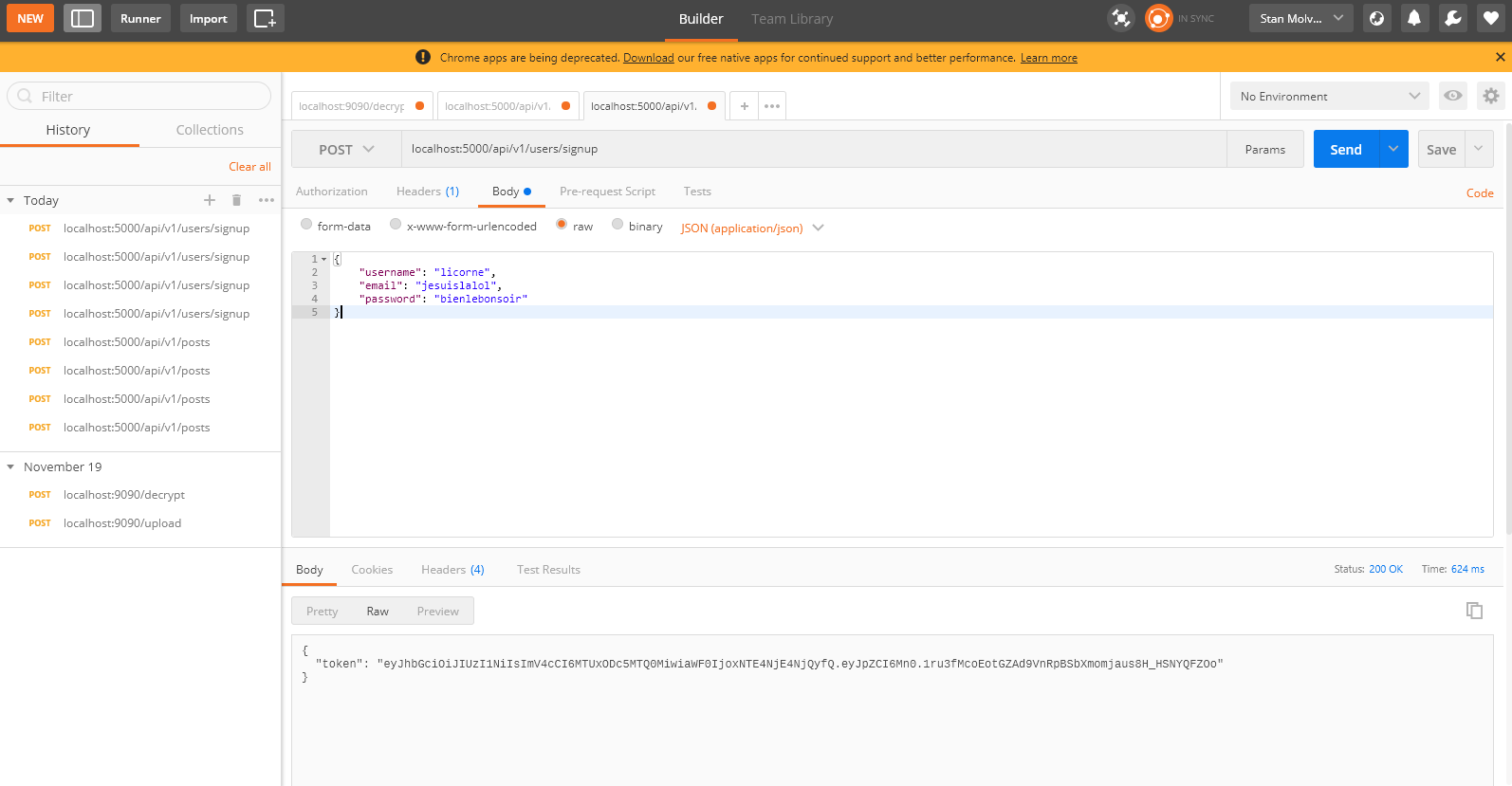Toggle the sidebar layout icon
Image resolution: width=1512 pixels, height=786 pixels.
coord(83,18)
